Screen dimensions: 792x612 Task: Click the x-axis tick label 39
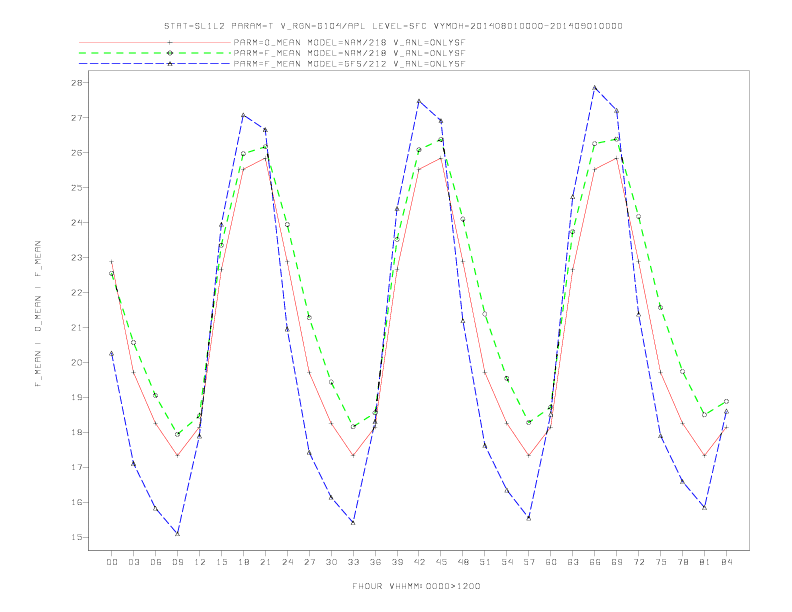click(397, 562)
